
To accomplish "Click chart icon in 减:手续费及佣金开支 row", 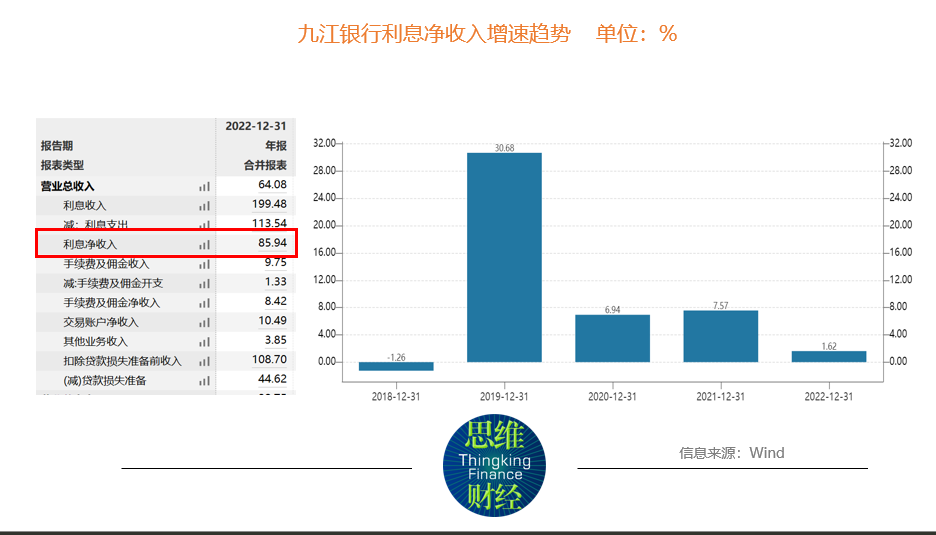I will [x=205, y=284].
